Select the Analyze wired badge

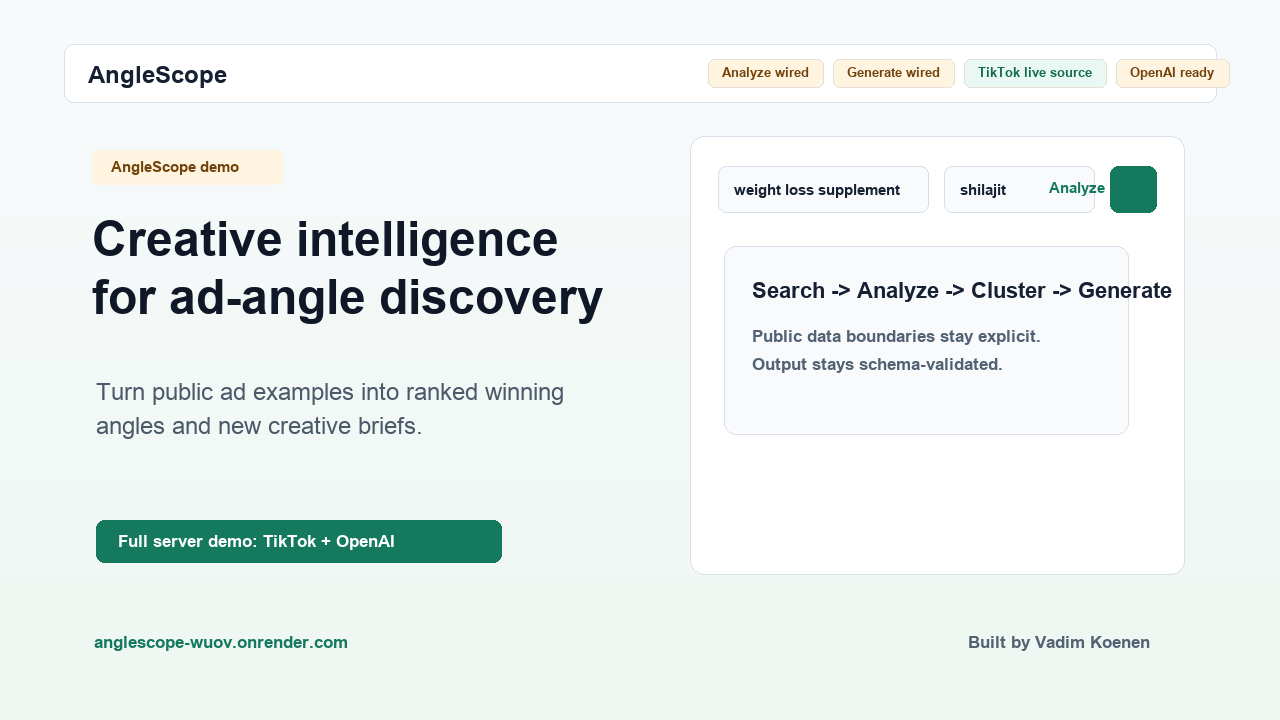click(766, 73)
